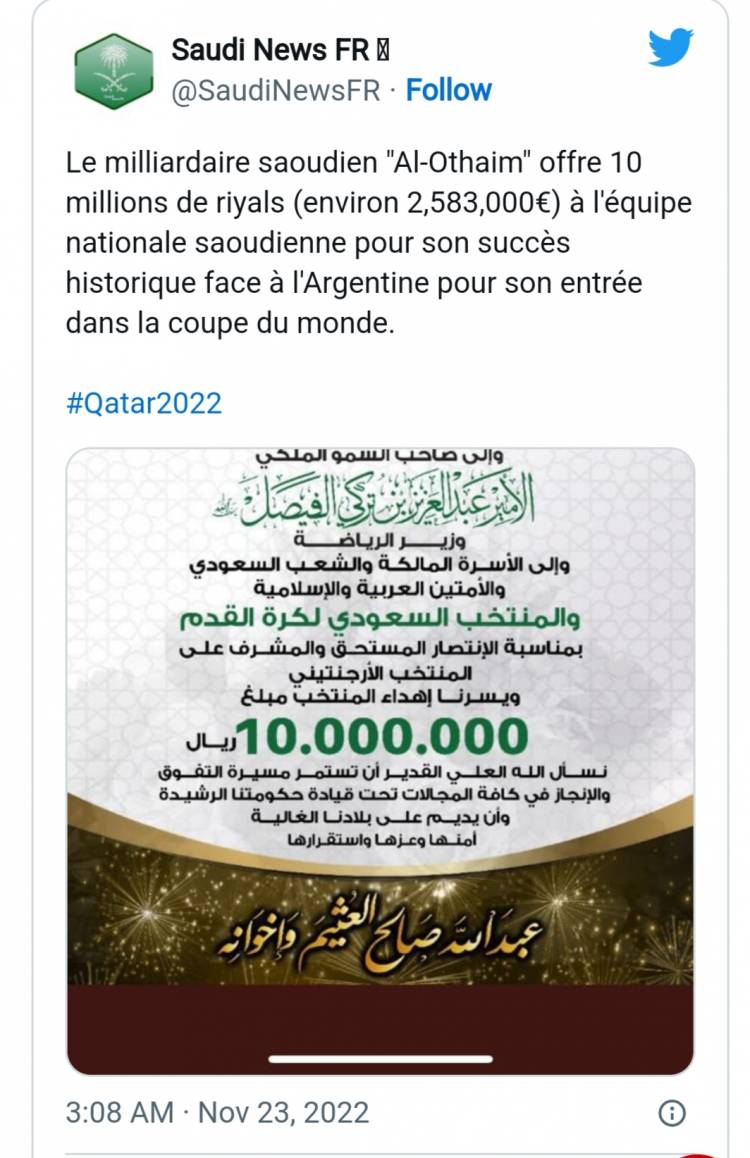The width and height of the screenshot is (750, 1158).
Task: Follow the SaudiNewsFR account
Action: click(448, 90)
